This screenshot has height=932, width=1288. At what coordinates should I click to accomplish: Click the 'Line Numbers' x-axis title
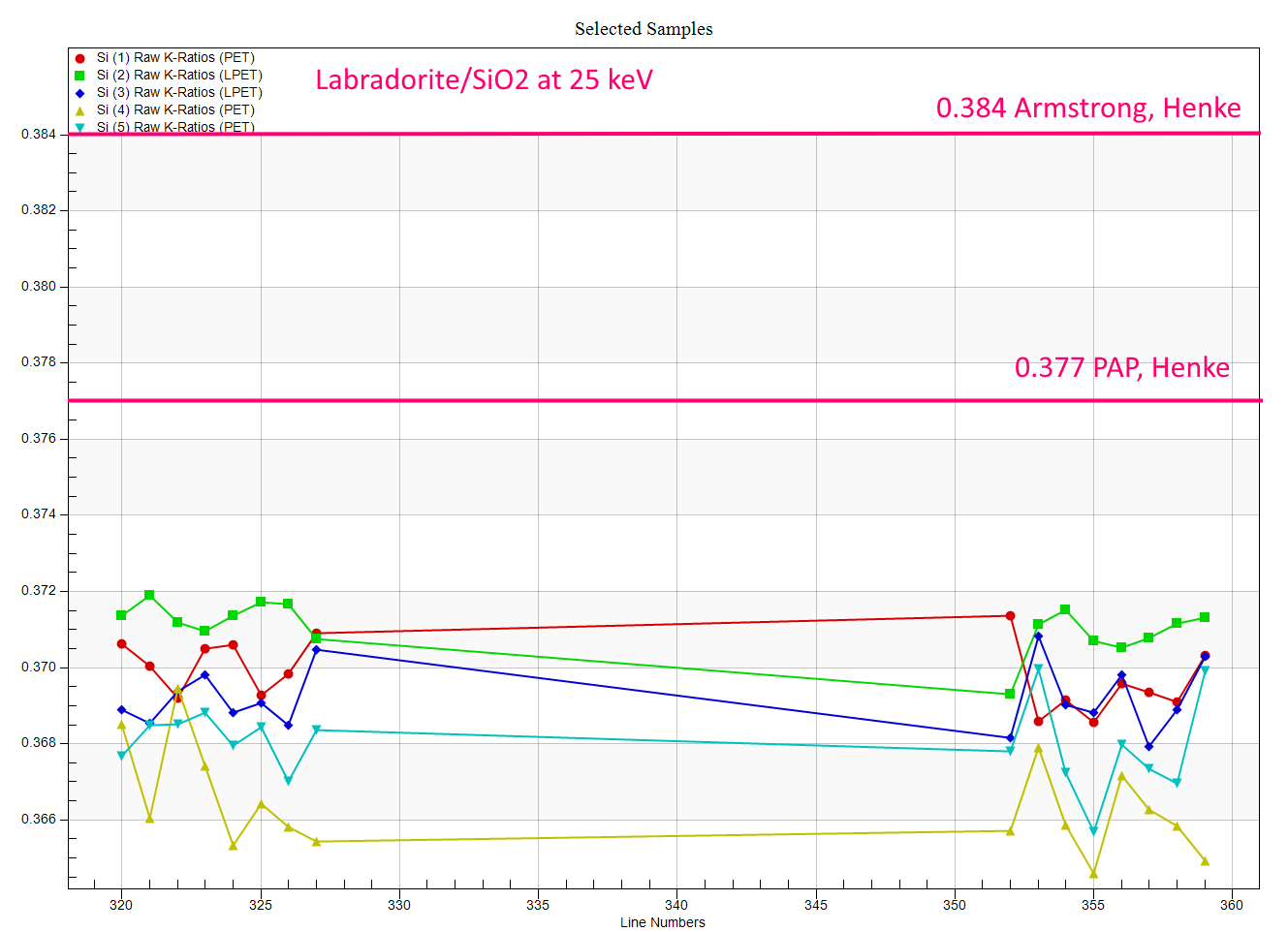(663, 922)
